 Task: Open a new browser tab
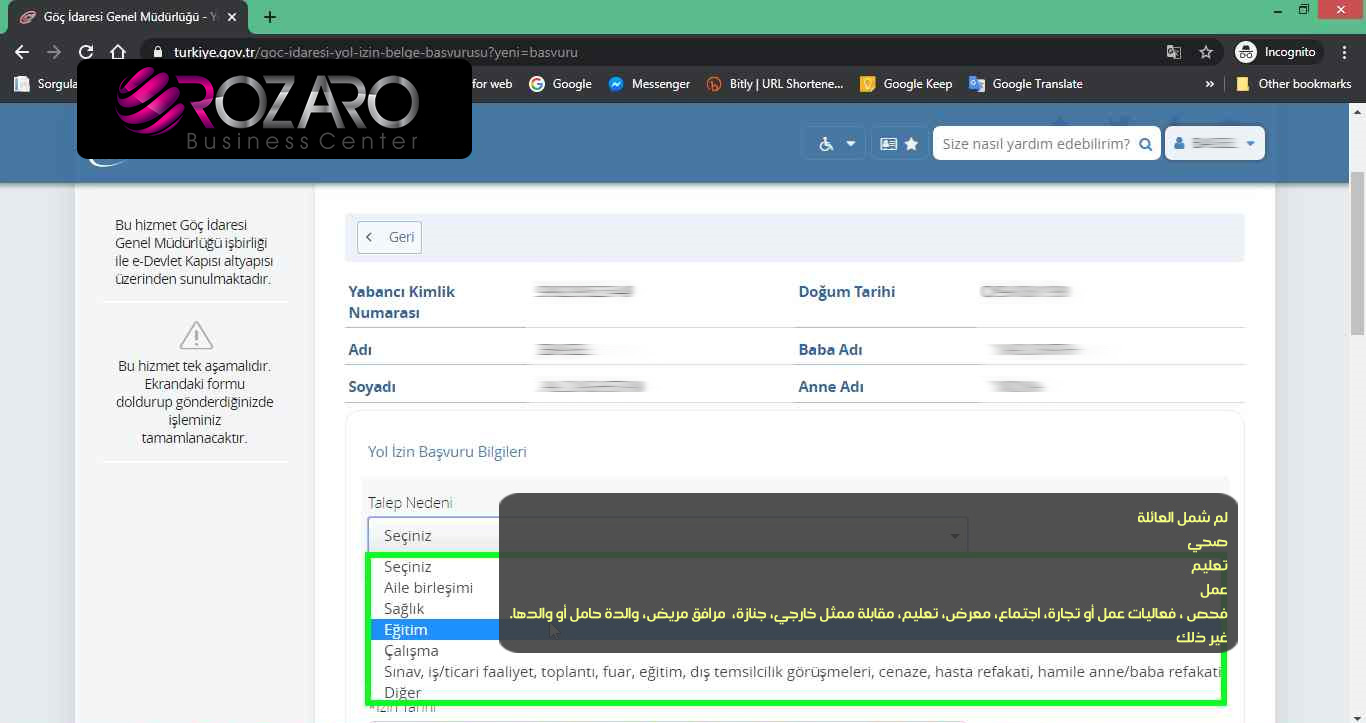click(270, 17)
